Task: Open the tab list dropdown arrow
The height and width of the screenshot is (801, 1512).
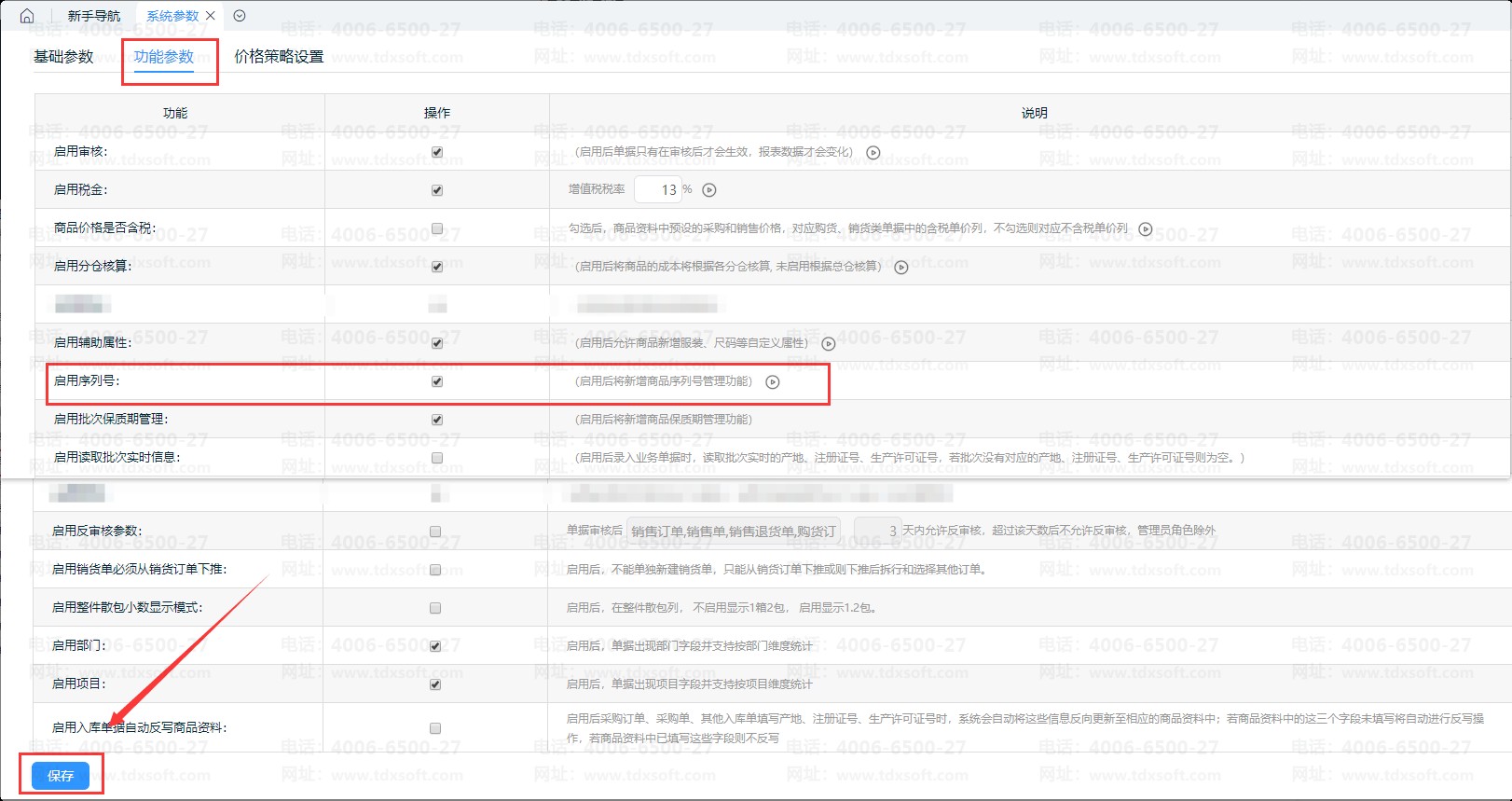Action: click(x=240, y=16)
